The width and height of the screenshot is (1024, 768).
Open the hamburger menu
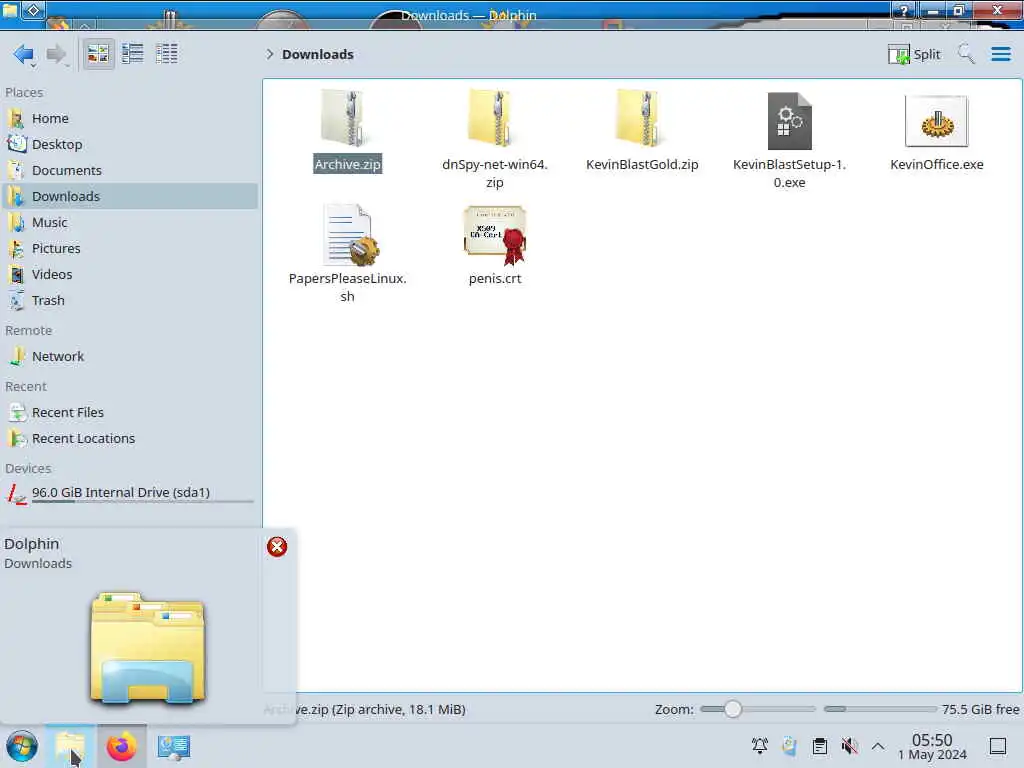click(x=1000, y=54)
